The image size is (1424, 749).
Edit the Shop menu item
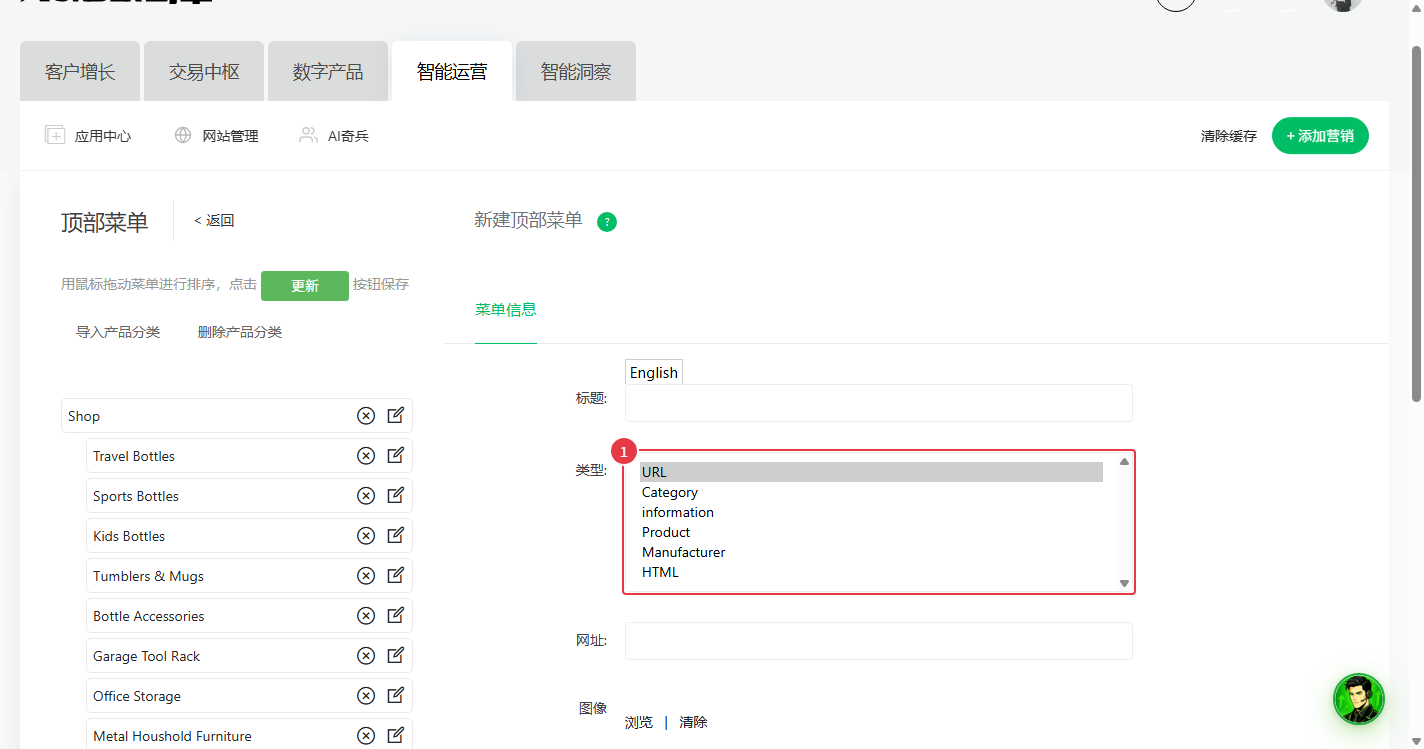pyautogui.click(x=396, y=415)
